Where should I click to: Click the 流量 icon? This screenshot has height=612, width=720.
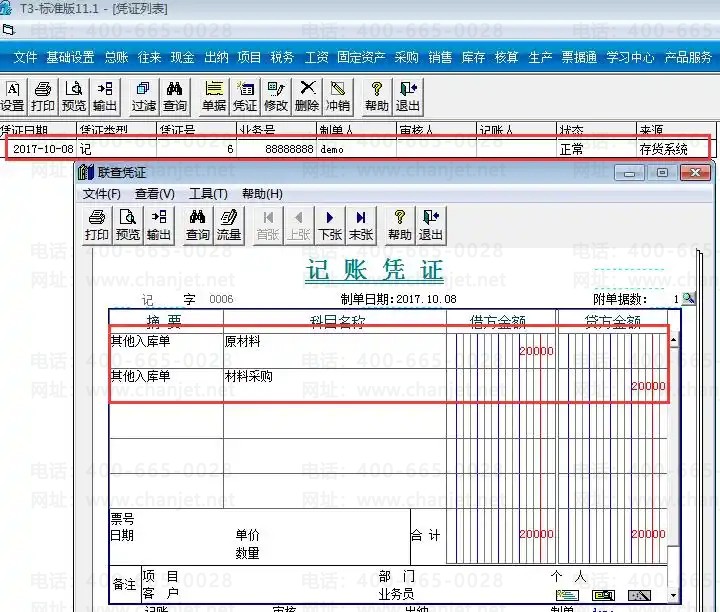coord(229,225)
